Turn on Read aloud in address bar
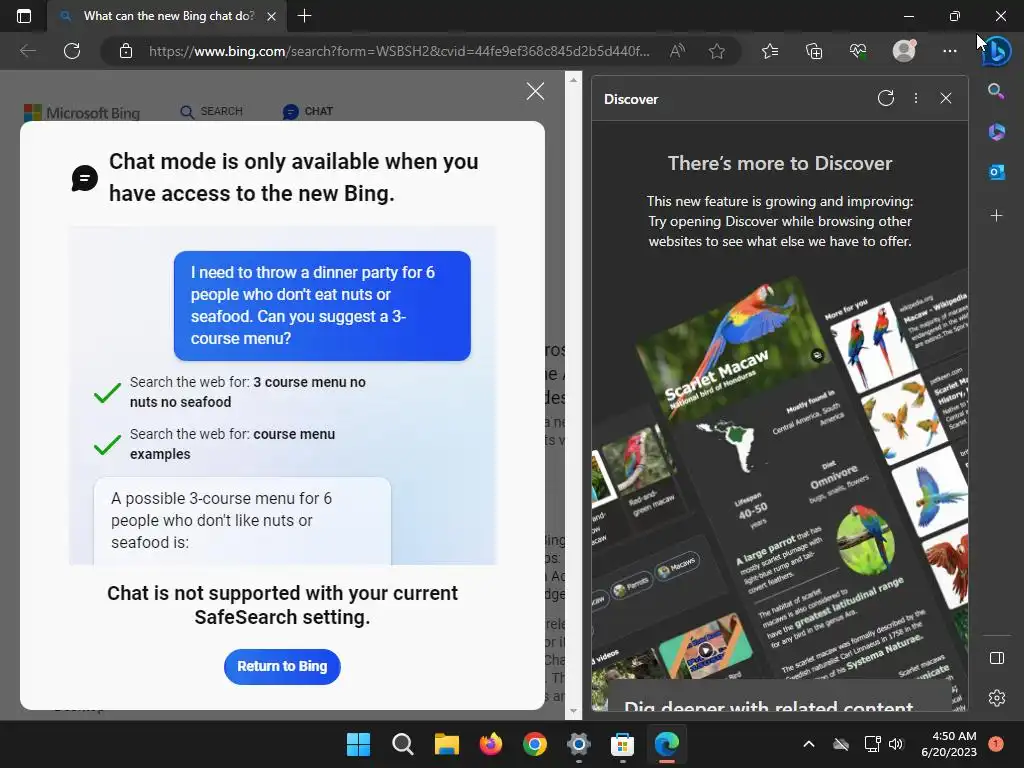Image resolution: width=1024 pixels, height=768 pixels. click(x=677, y=51)
